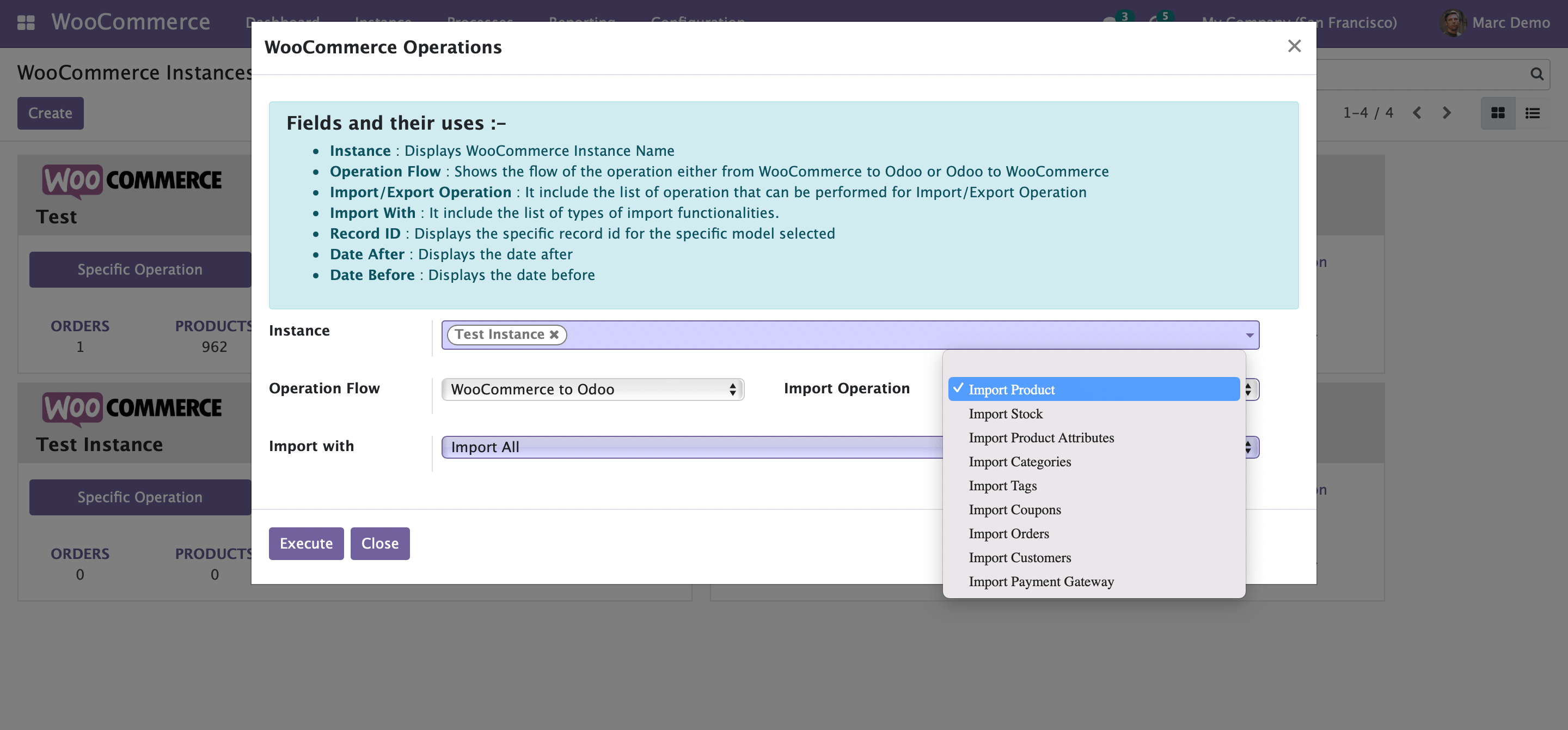
Task: Switch to kanban view
Action: (1497, 113)
